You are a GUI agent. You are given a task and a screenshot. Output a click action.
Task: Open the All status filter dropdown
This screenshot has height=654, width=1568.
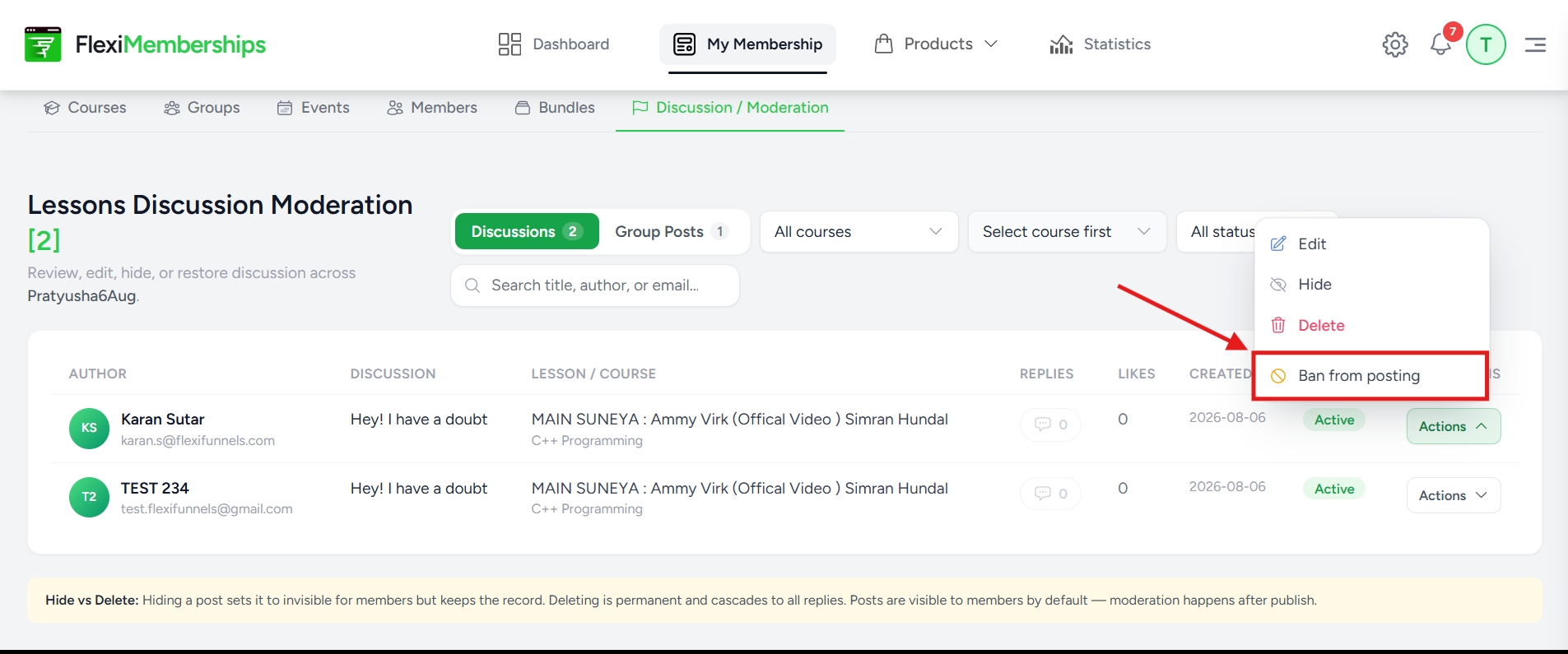tap(1217, 232)
